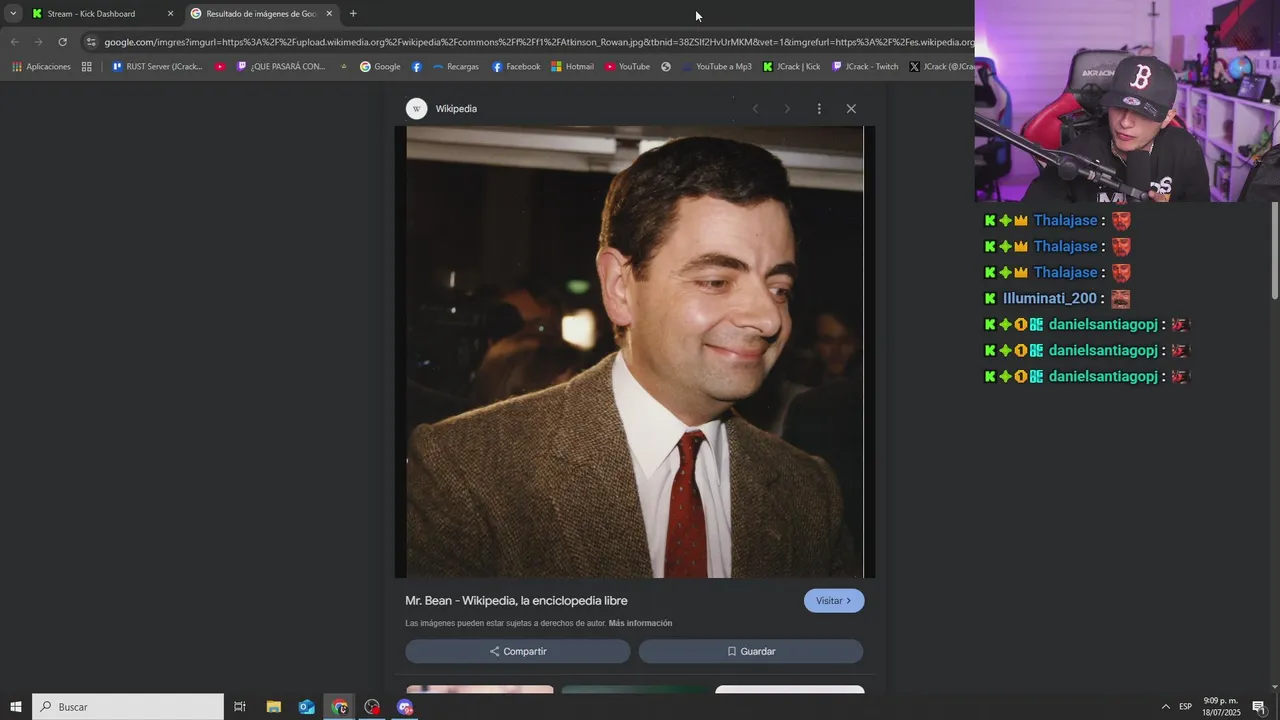1280x720 pixels.
Task: Open File Explorer from the taskbar
Action: [x=274, y=707]
